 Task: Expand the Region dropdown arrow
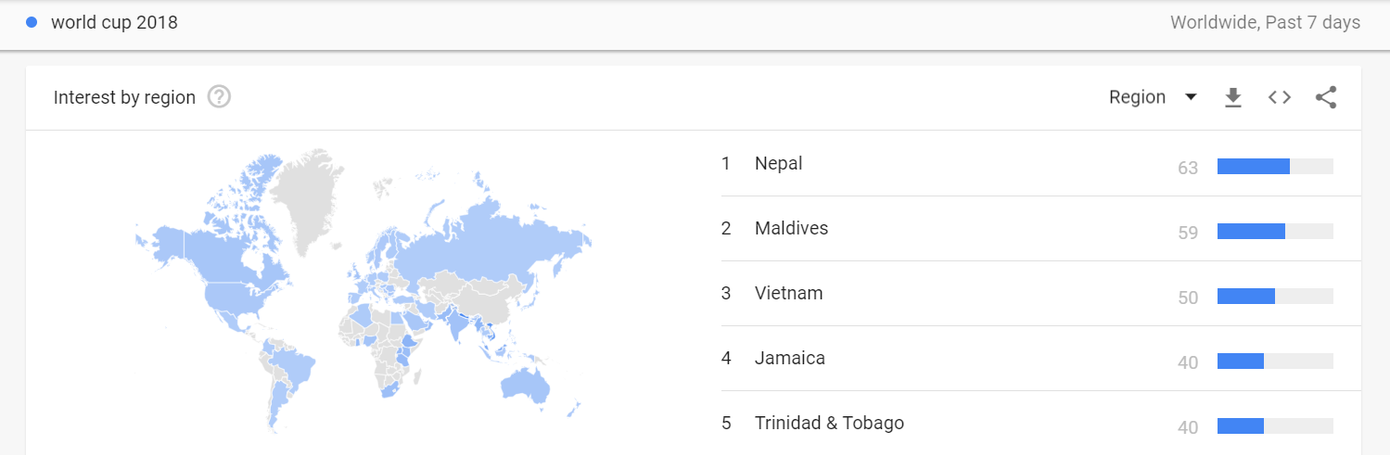[x=1190, y=97]
